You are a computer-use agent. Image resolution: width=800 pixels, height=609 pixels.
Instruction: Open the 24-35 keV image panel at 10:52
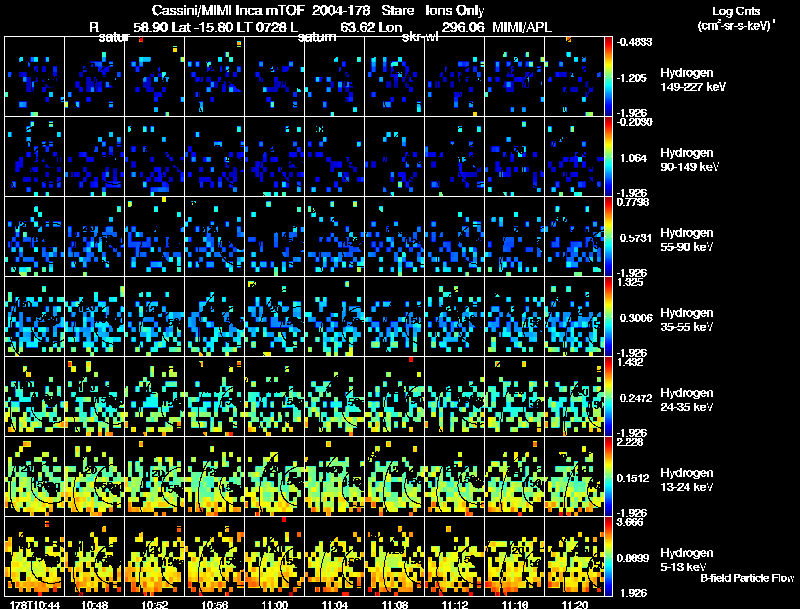point(155,397)
